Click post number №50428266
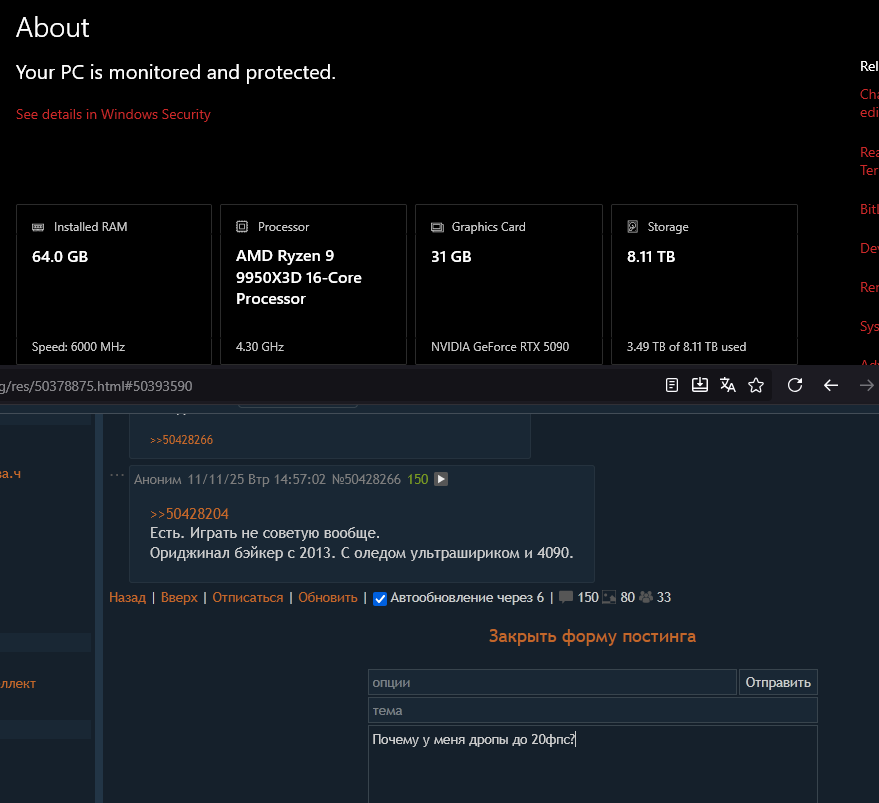879x803 pixels. tap(366, 479)
